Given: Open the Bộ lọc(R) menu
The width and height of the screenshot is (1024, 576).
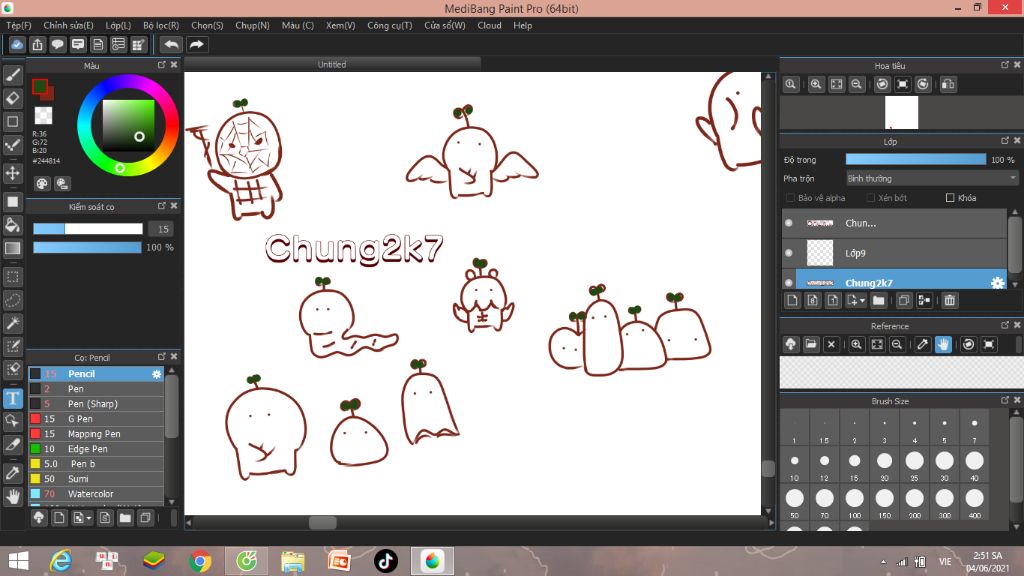Looking at the screenshot, I should (161, 25).
